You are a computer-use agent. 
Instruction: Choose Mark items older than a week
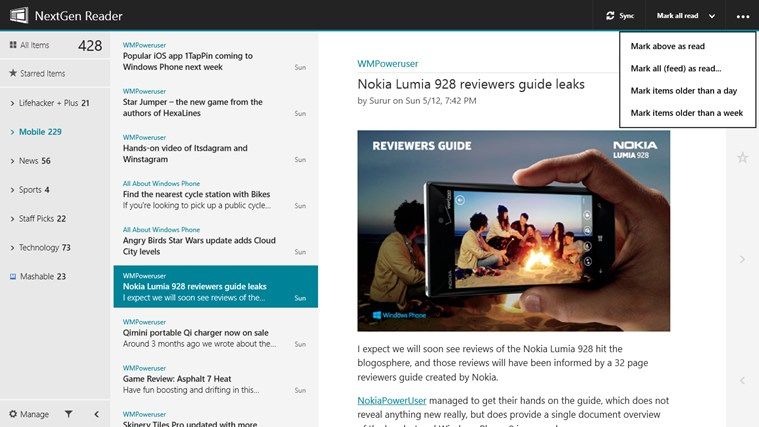click(x=686, y=113)
